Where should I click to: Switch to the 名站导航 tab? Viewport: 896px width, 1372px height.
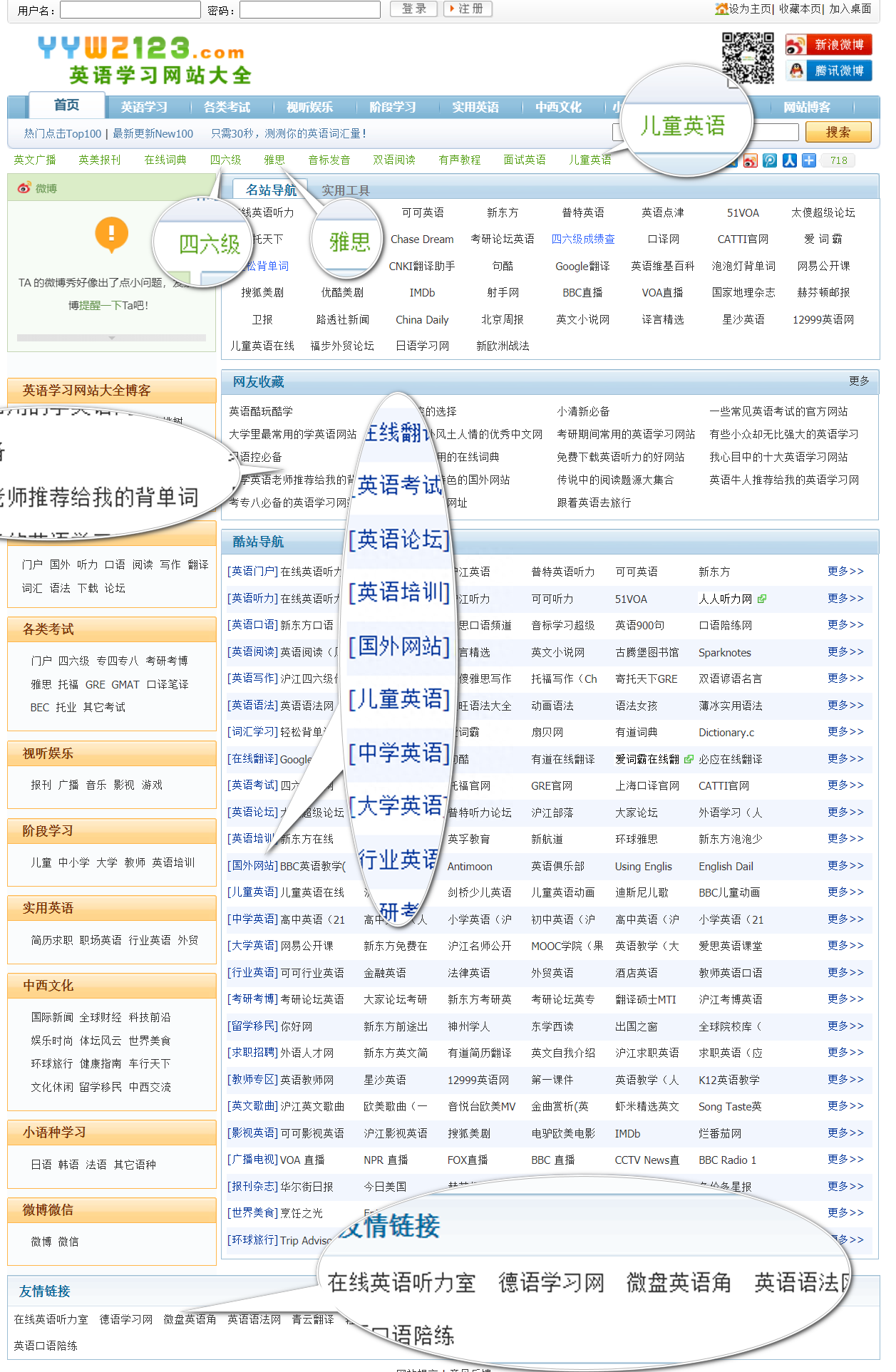point(271,190)
